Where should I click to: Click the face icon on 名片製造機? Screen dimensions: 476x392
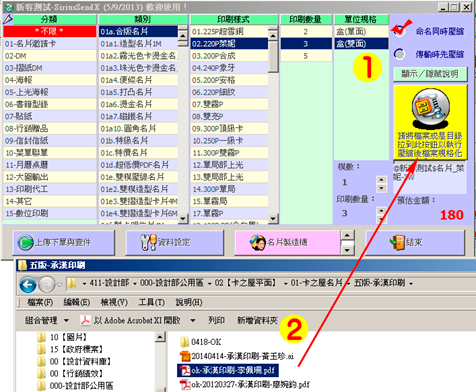tap(257, 242)
